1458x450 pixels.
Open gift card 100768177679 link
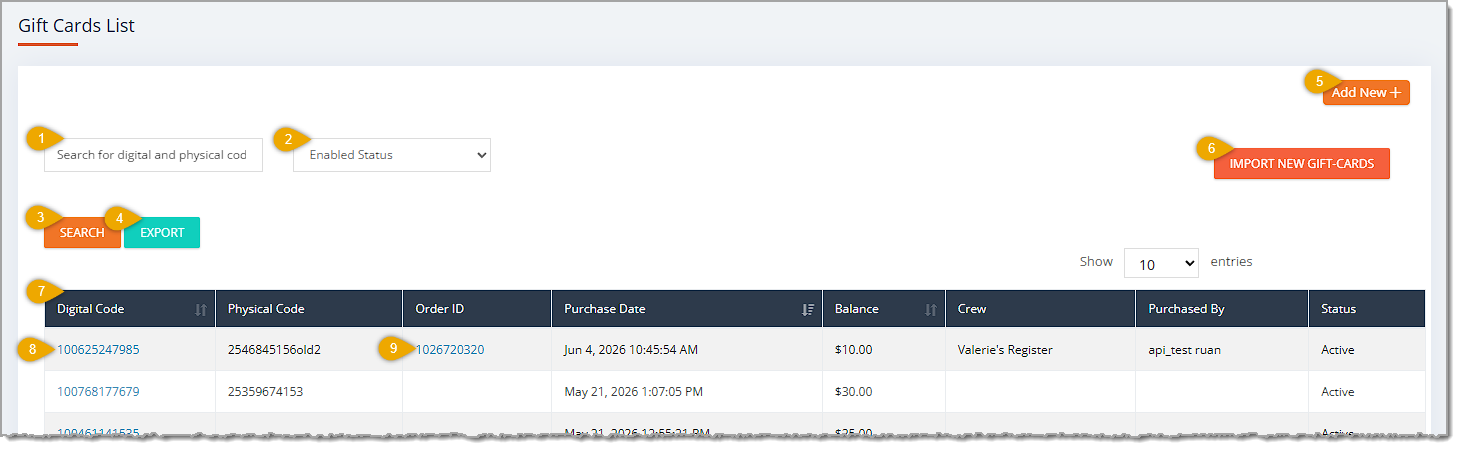(x=98, y=392)
